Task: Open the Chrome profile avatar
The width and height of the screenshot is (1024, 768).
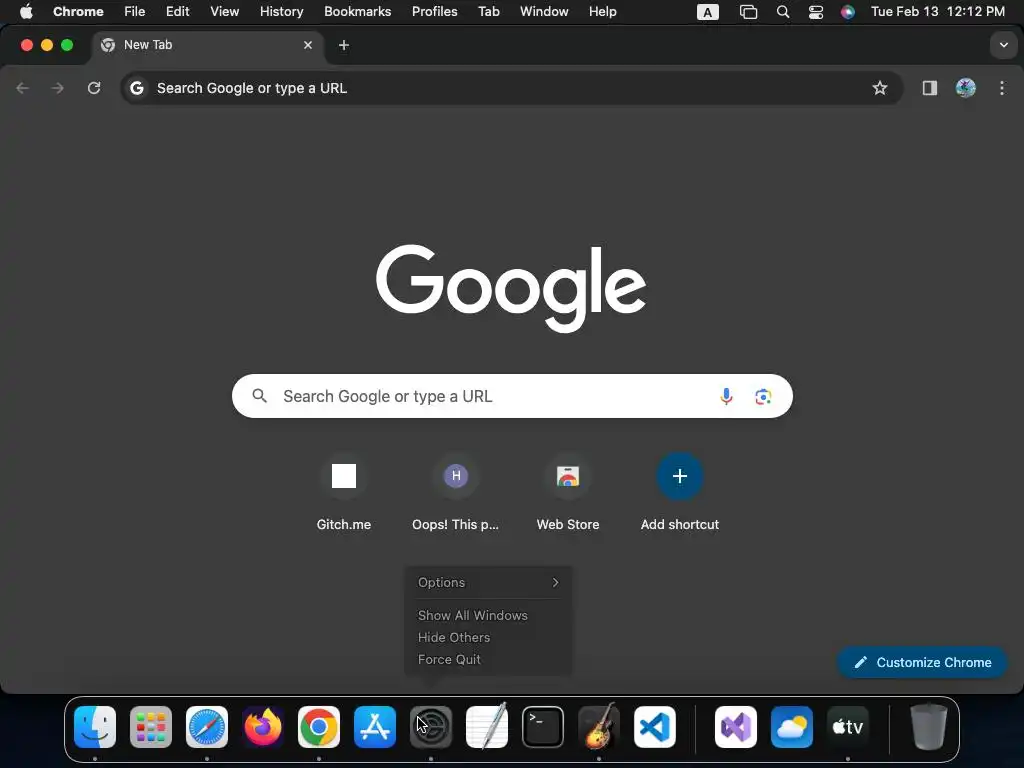Action: pos(966,88)
